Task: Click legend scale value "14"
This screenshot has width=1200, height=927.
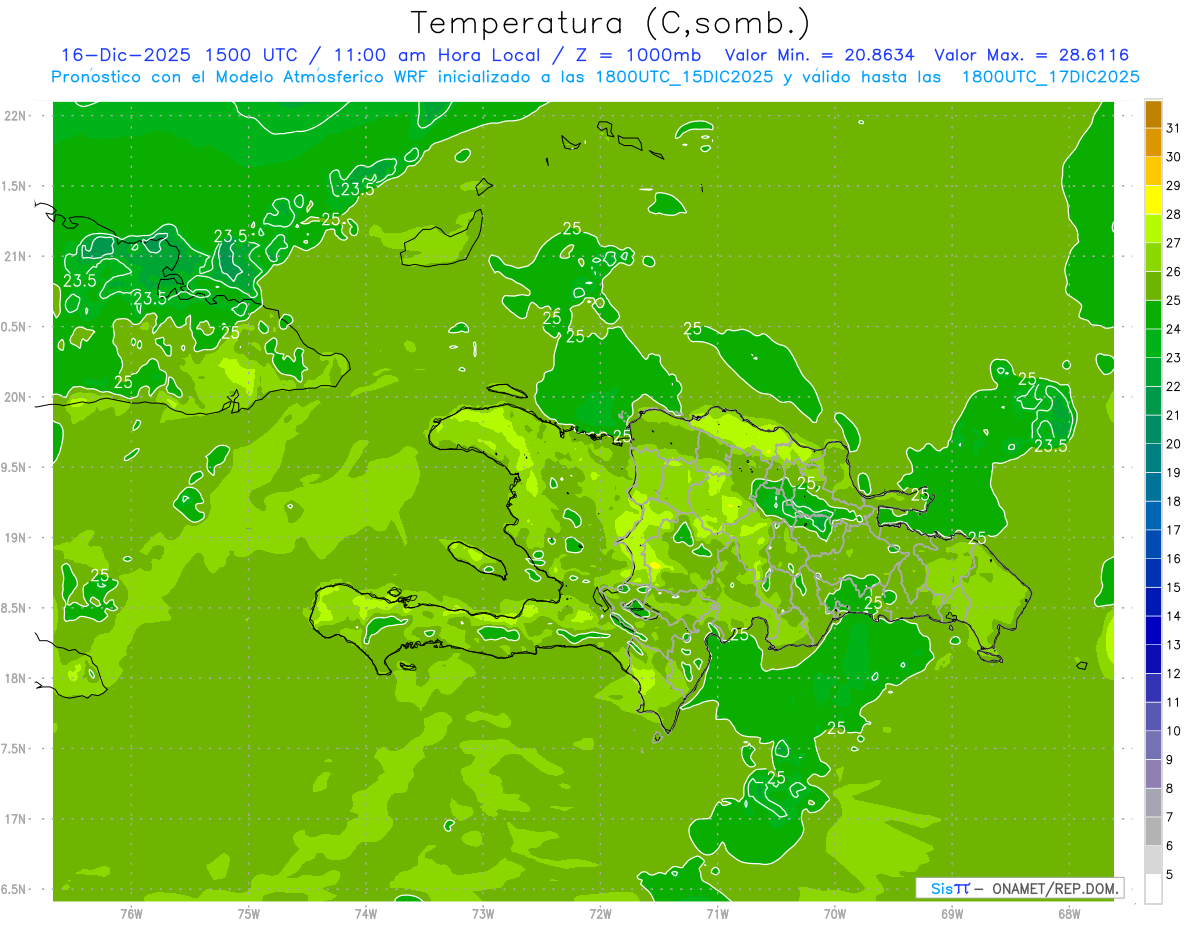Action: click(x=1174, y=616)
